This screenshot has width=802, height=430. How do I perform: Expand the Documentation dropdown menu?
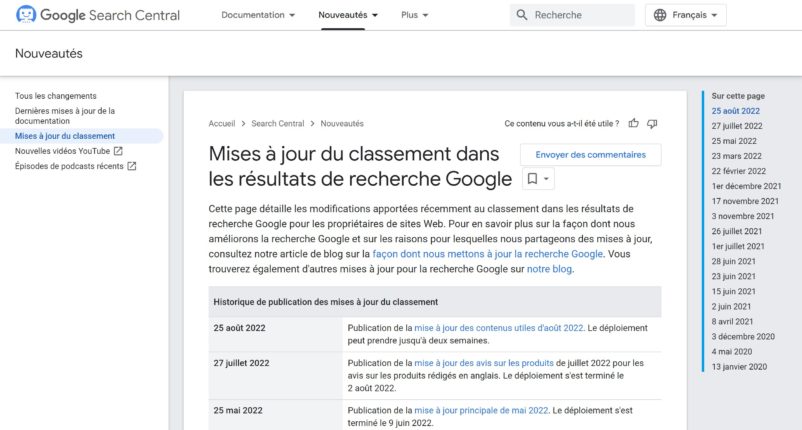click(x=258, y=15)
